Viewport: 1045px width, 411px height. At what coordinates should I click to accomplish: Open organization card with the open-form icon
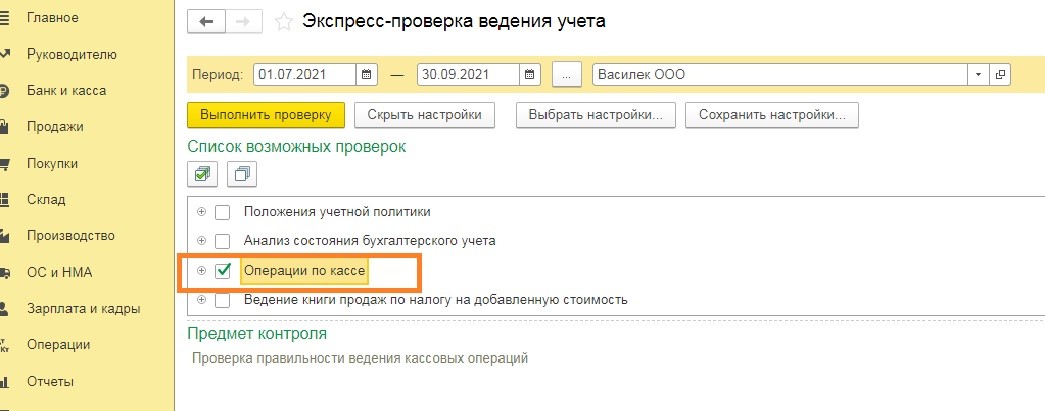click(1000, 75)
